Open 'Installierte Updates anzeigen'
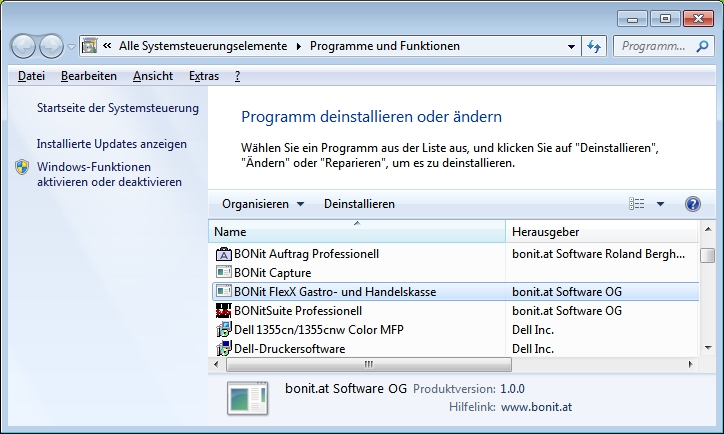 (112, 144)
